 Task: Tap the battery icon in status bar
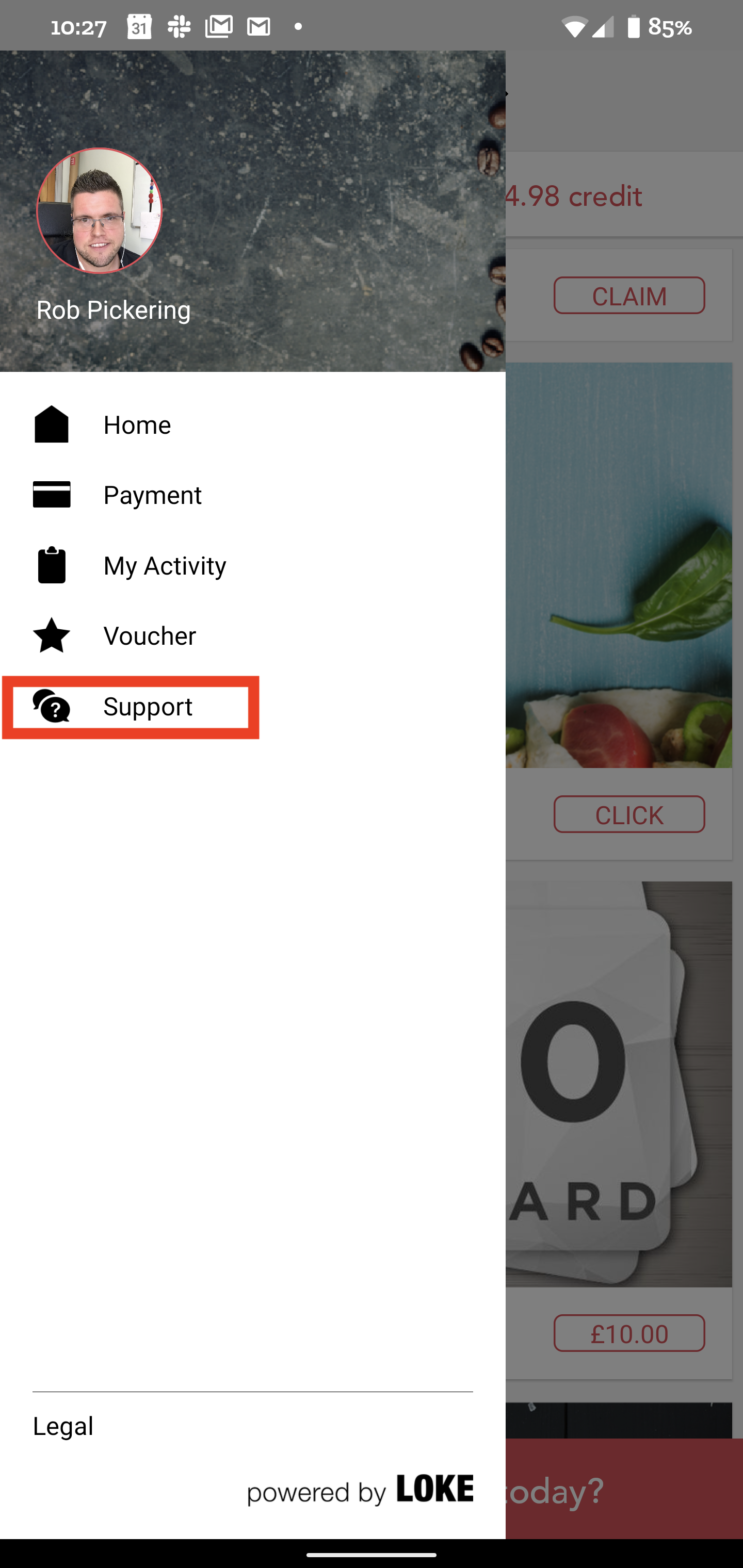(634, 27)
